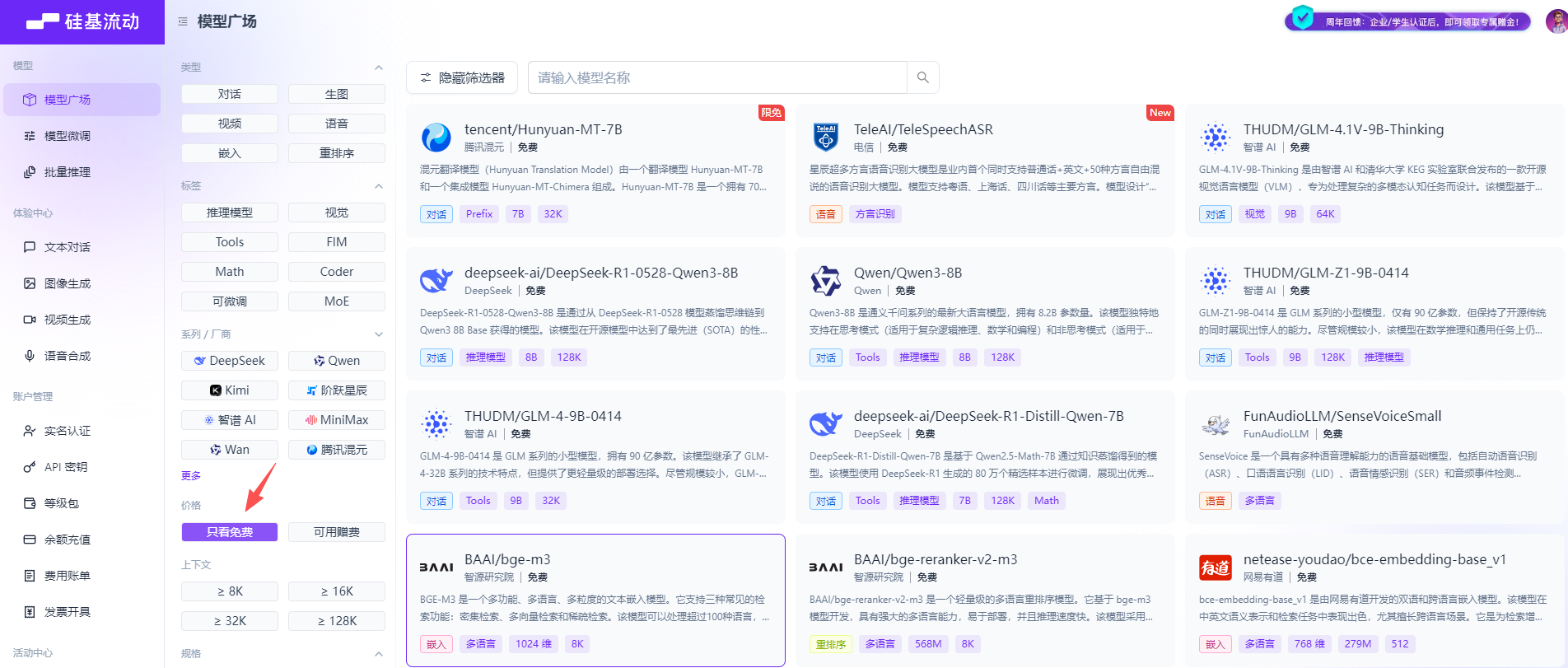The width and height of the screenshot is (1568, 668).
Task: Open 文本对话 in the sidebar
Action: (x=82, y=247)
